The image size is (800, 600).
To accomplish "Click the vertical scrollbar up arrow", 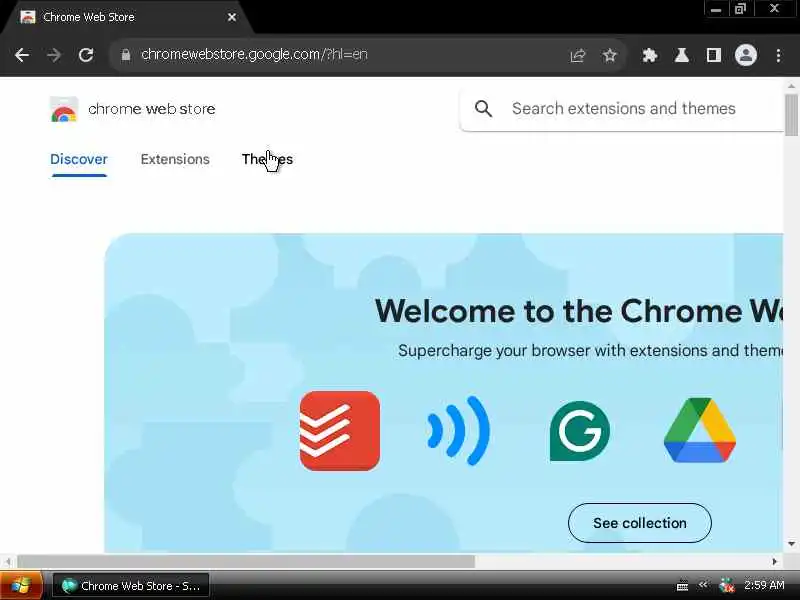I will (791, 86).
